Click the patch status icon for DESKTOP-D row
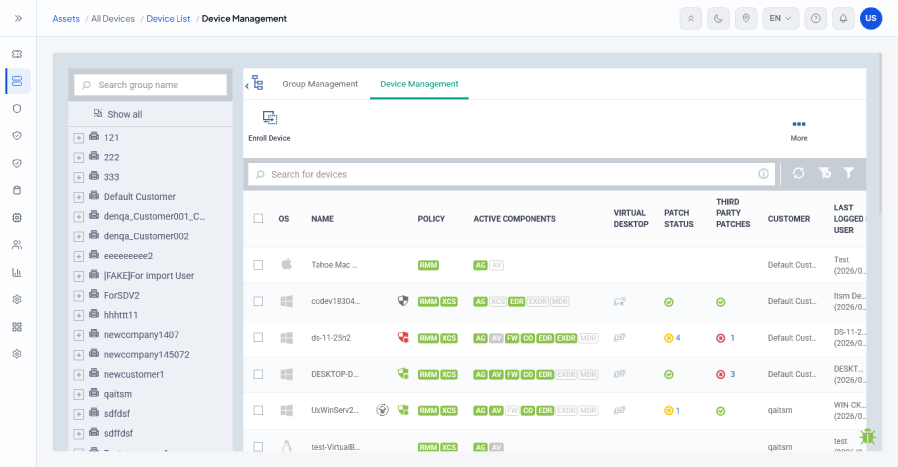This screenshot has width=898, height=467. (668, 374)
